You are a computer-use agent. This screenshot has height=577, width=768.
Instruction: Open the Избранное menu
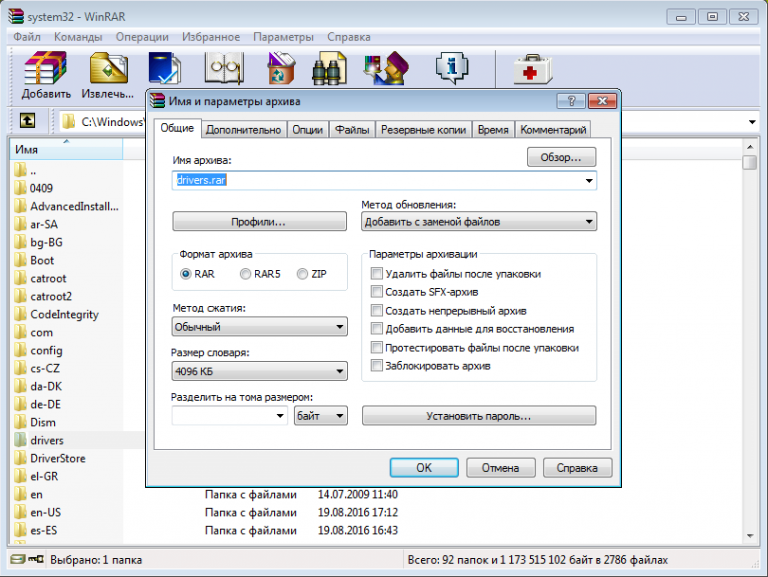[211, 37]
